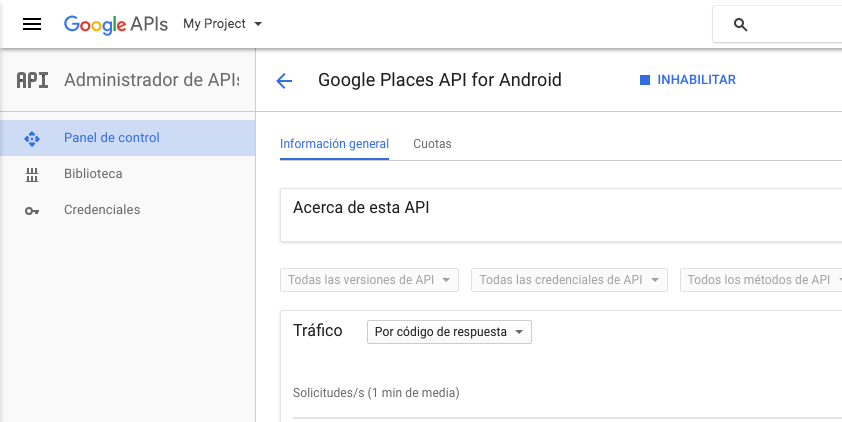The width and height of the screenshot is (842, 422).
Task: Click the Solicitudes/s chart label
Action: 376,393
